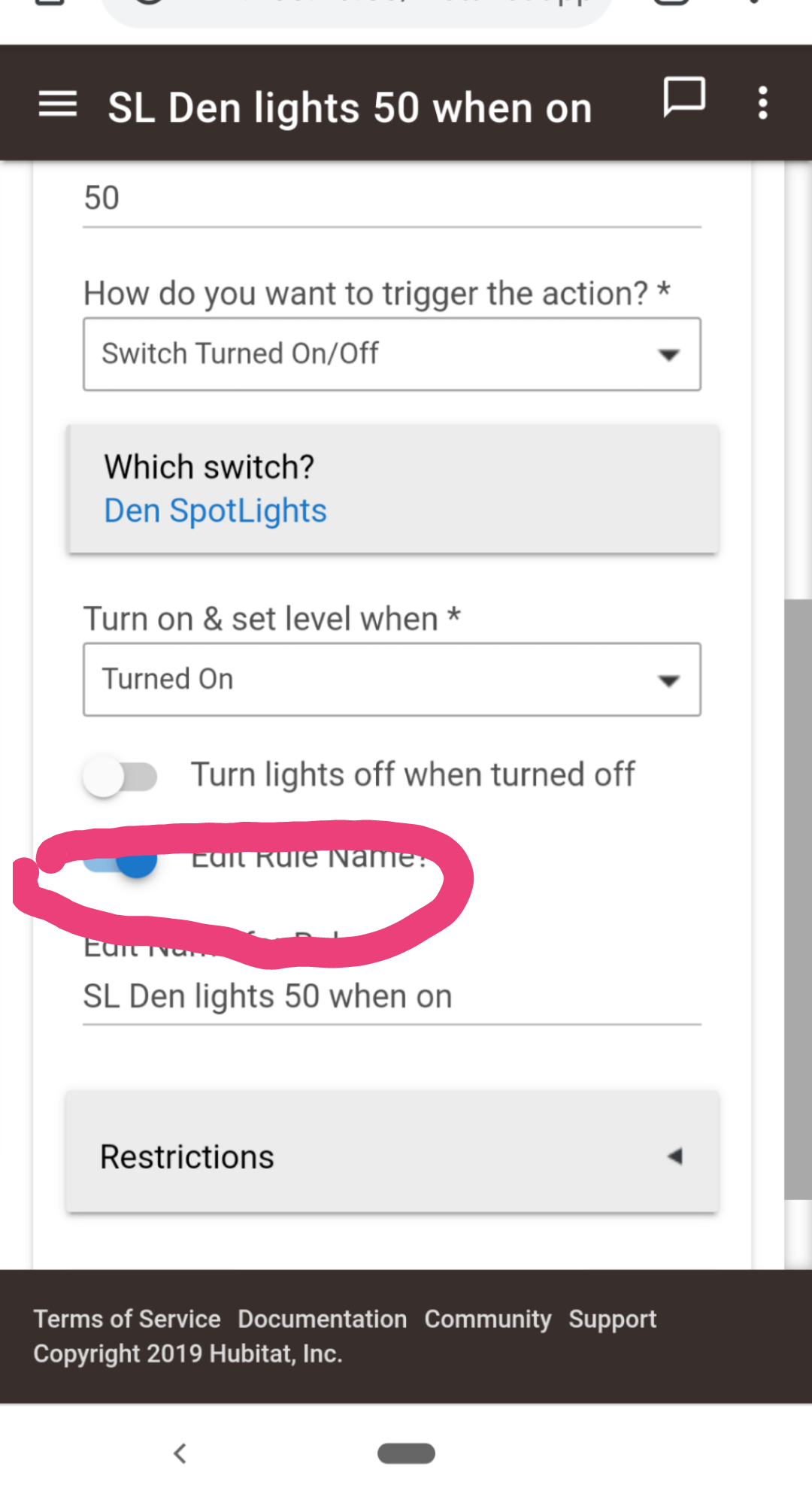Click the Restrictions collapse arrow
This screenshot has width=812, height=1503.
(x=674, y=1156)
